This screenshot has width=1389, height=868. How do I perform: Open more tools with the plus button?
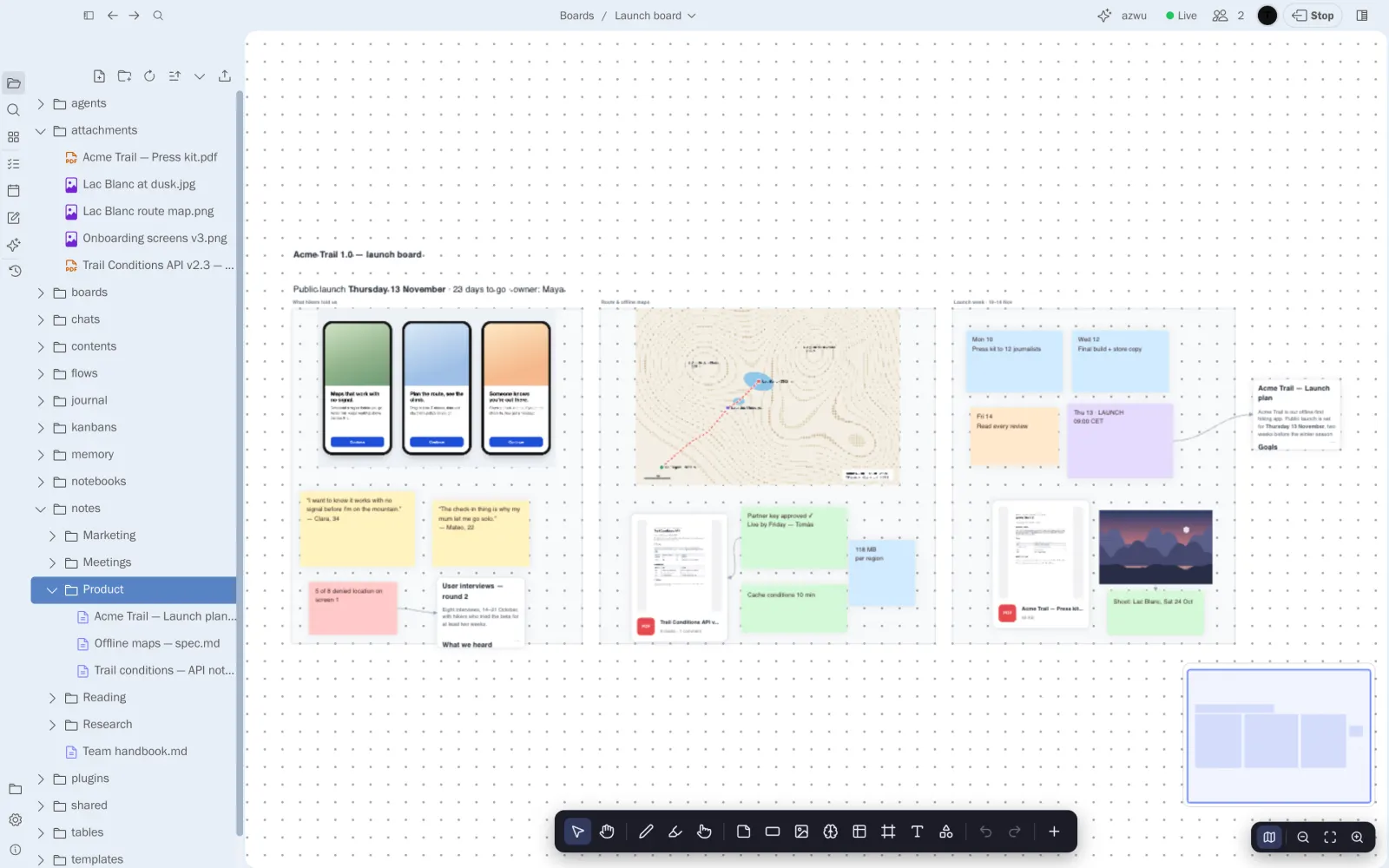(x=1054, y=832)
